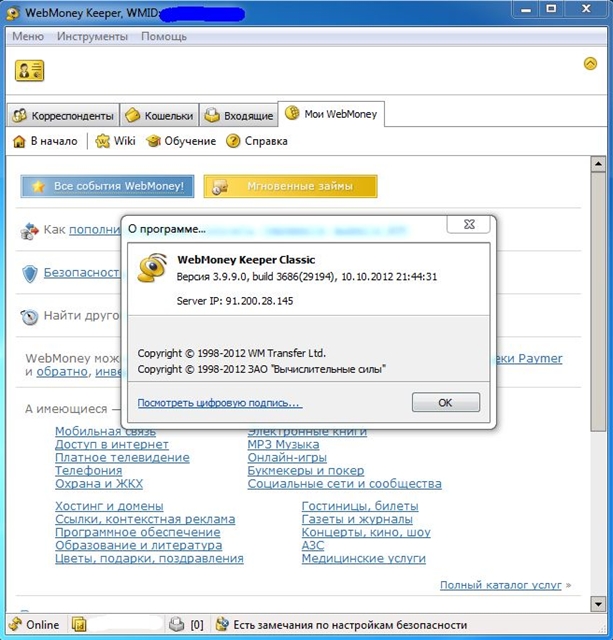Open Гостиницы, билеты link
Image resolution: width=613 pixels, height=640 pixels.
(x=360, y=506)
